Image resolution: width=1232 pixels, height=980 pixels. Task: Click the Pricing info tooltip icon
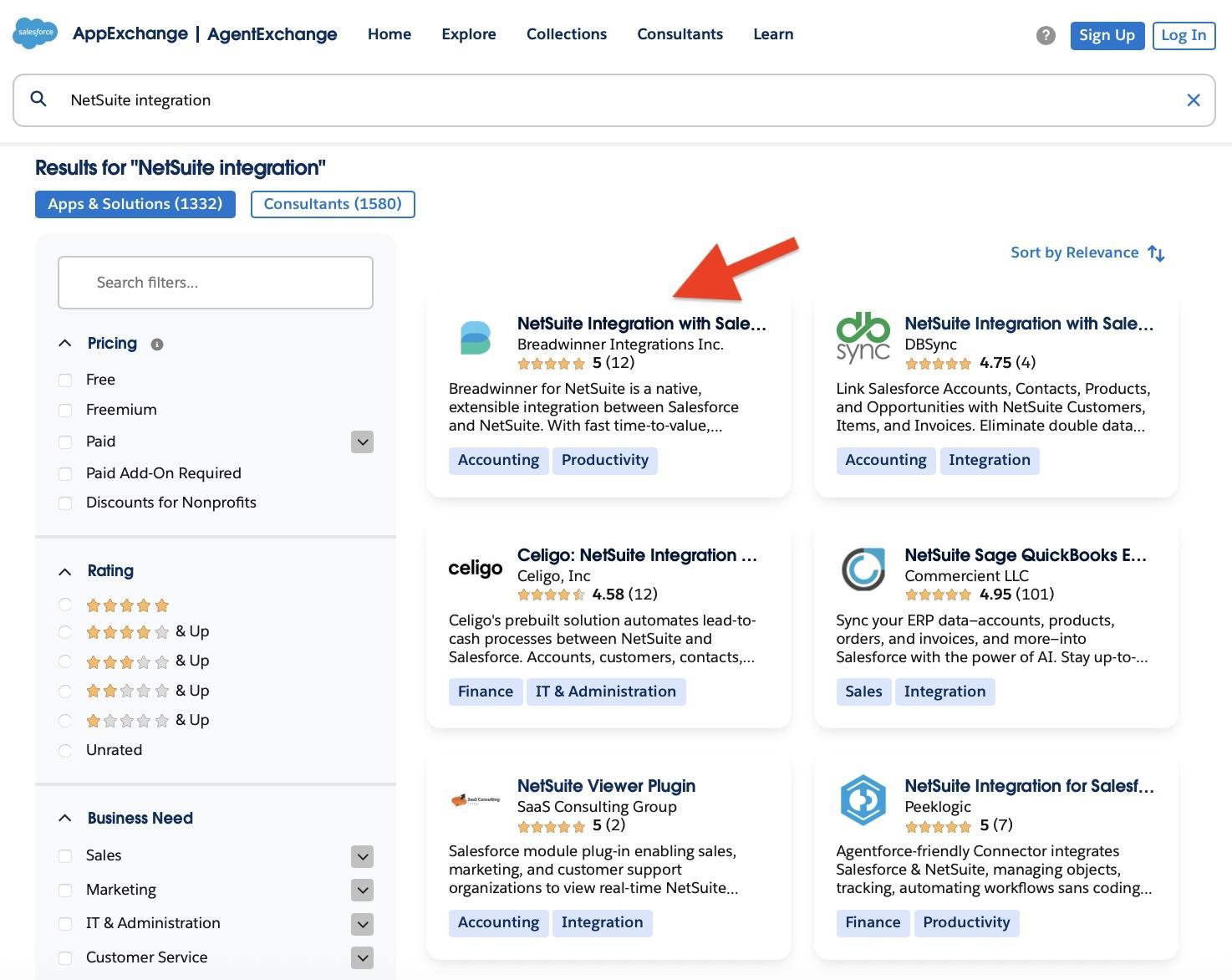(158, 344)
